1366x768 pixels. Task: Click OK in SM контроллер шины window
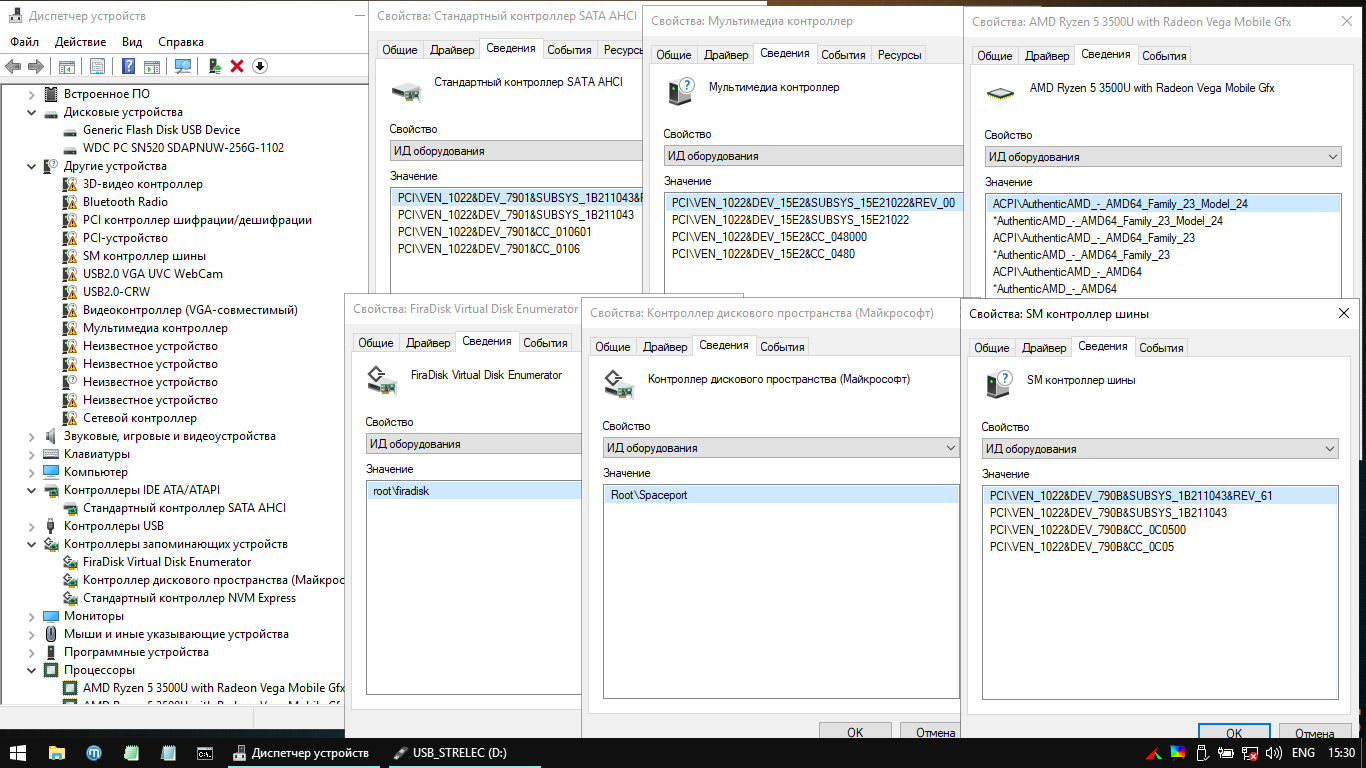point(1234,733)
